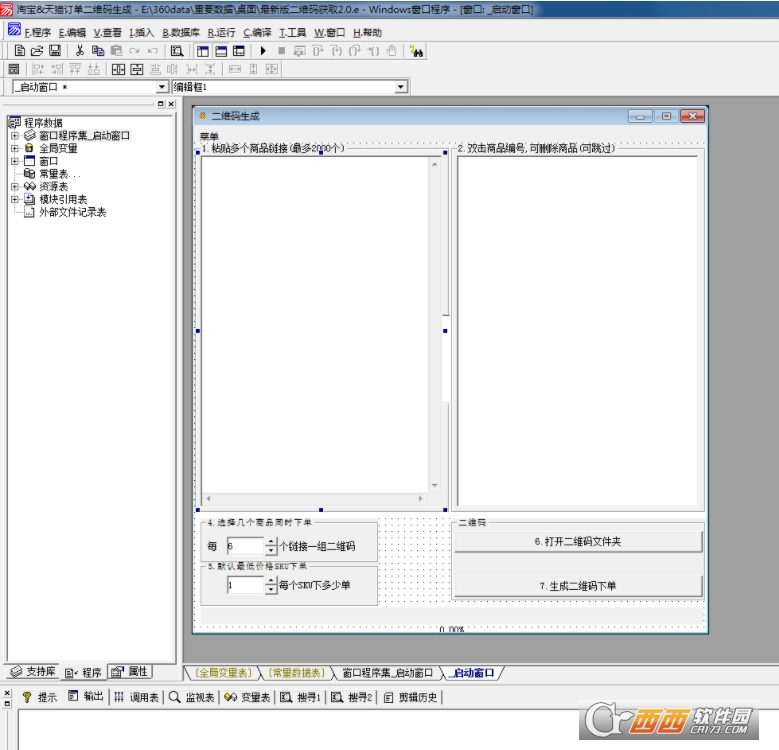
Task: Click the 每个SKU下多少单 number input field
Action: pos(245,585)
